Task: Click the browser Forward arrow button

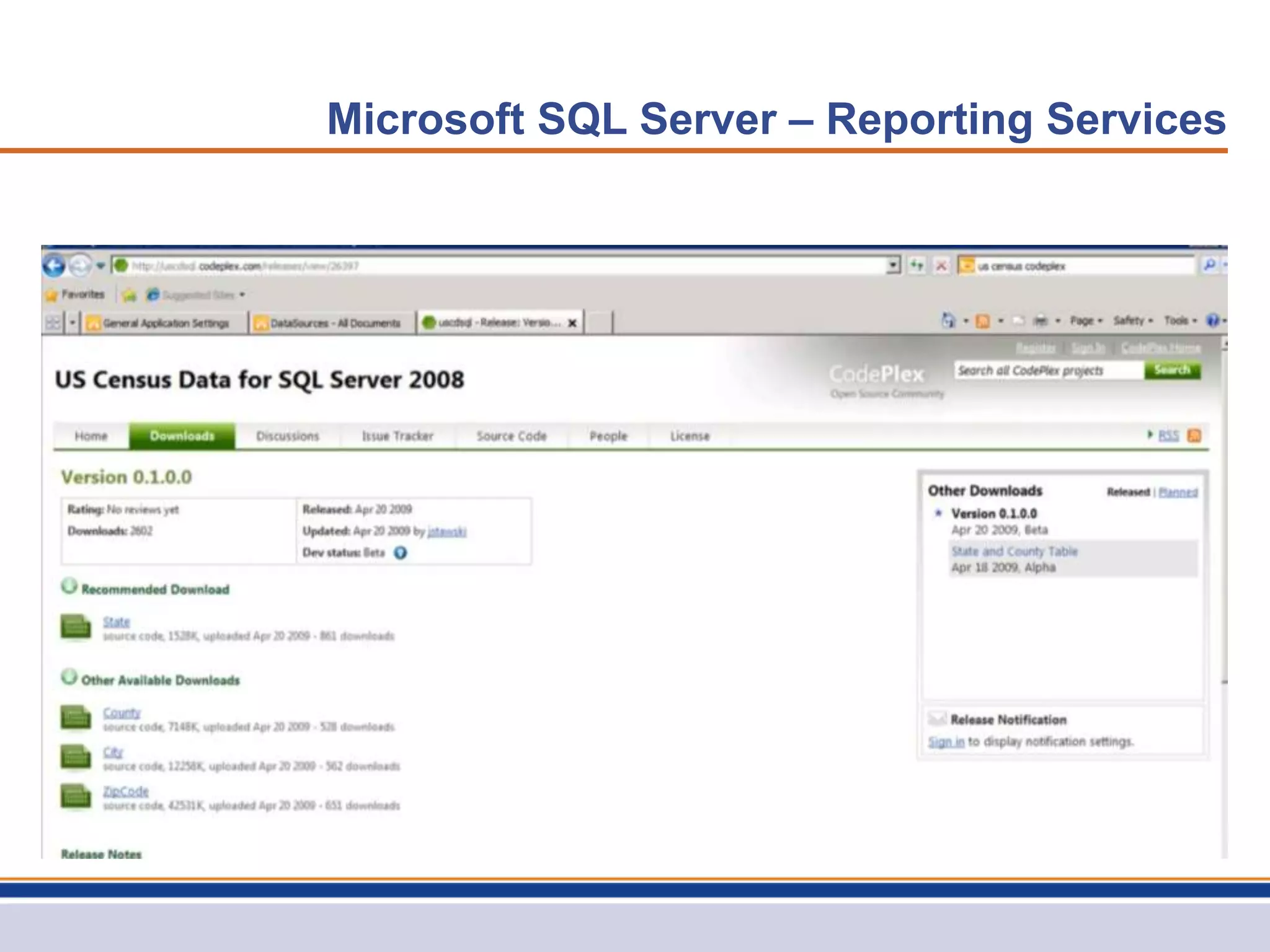Action: (80, 266)
